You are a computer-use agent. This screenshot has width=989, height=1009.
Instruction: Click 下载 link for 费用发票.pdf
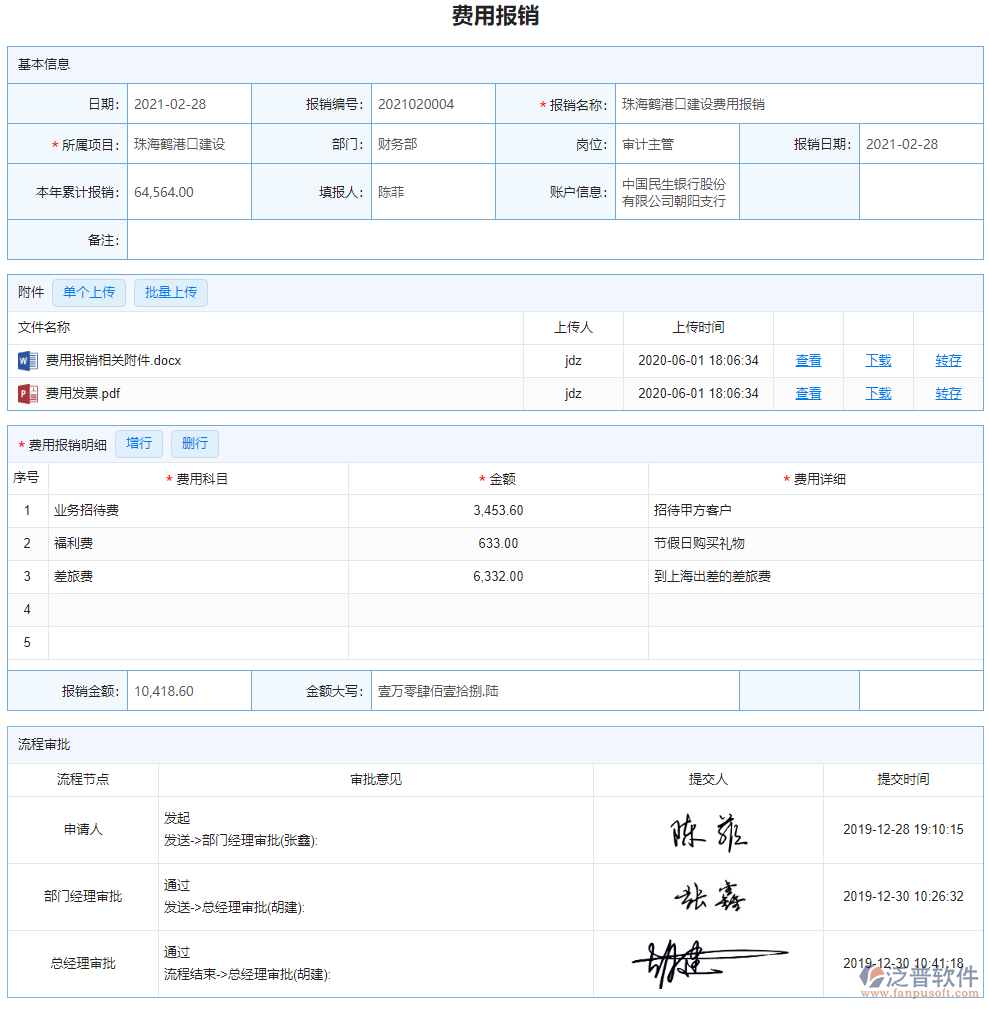878,392
